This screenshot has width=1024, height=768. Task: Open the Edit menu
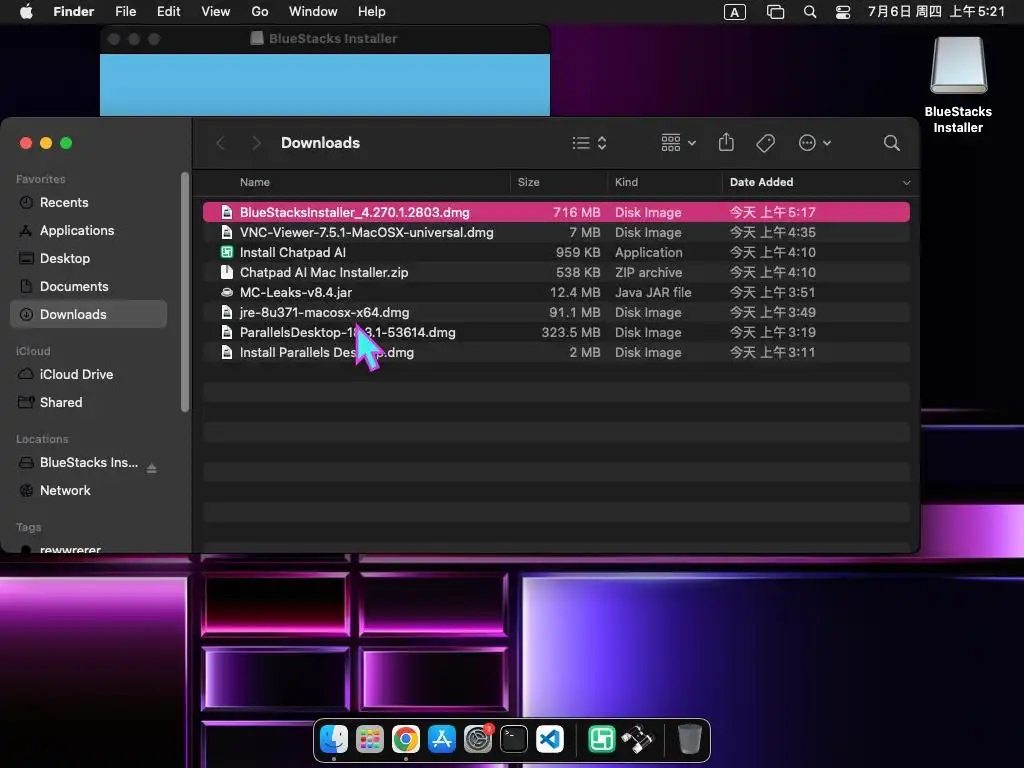[168, 12]
